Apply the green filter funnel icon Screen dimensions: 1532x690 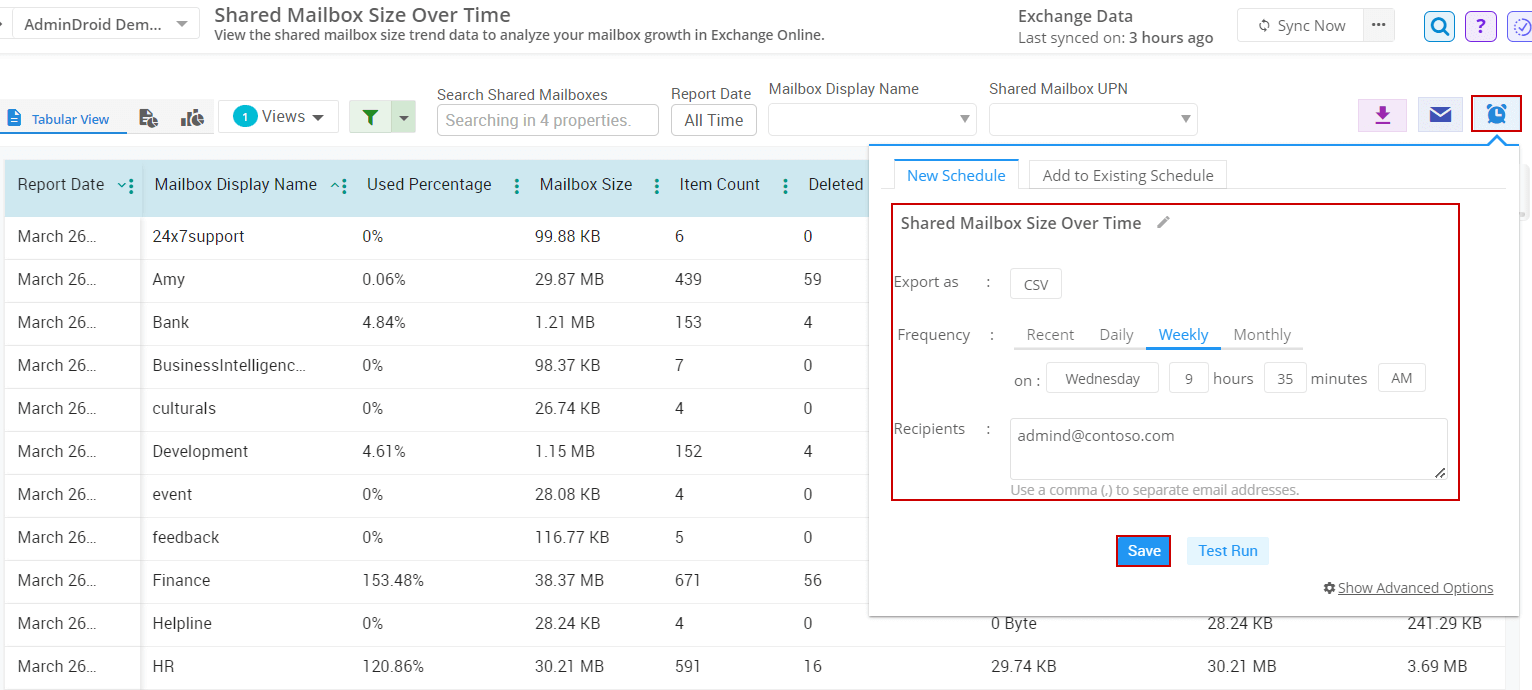tap(369, 116)
